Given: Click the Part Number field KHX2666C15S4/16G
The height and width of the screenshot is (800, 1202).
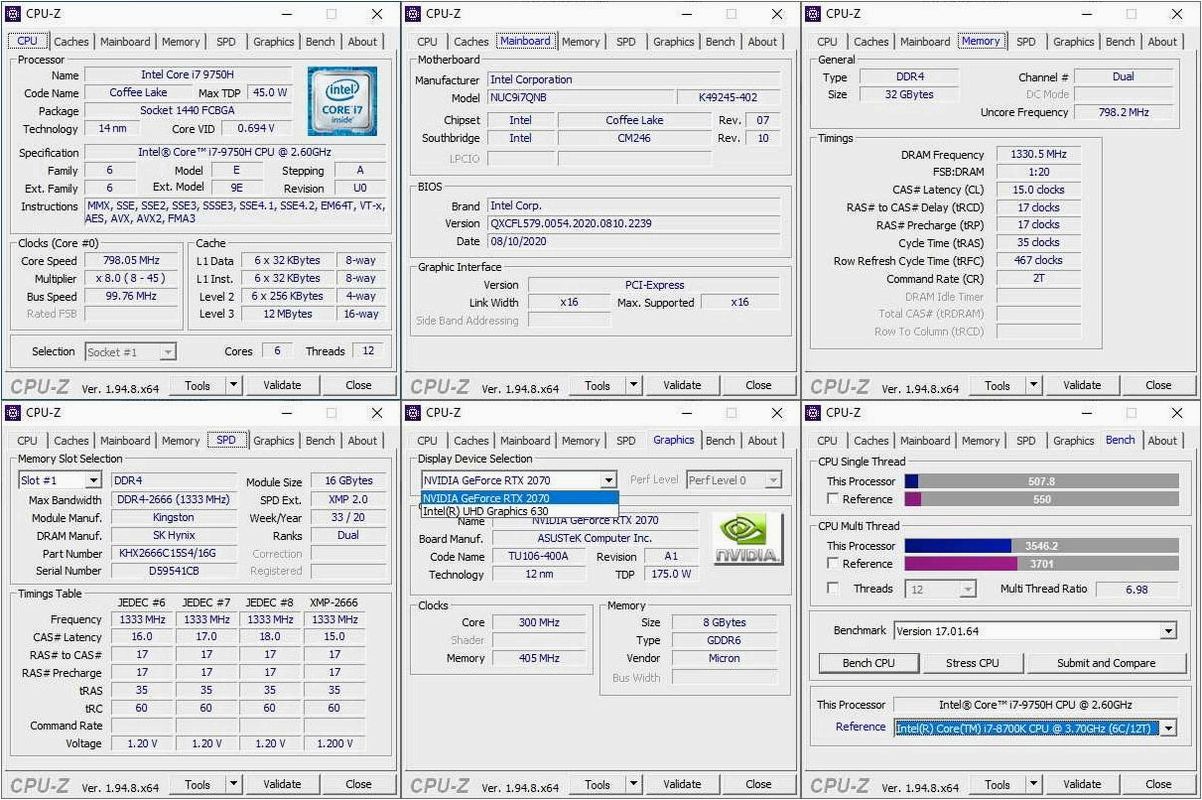Looking at the screenshot, I should coord(172,553).
